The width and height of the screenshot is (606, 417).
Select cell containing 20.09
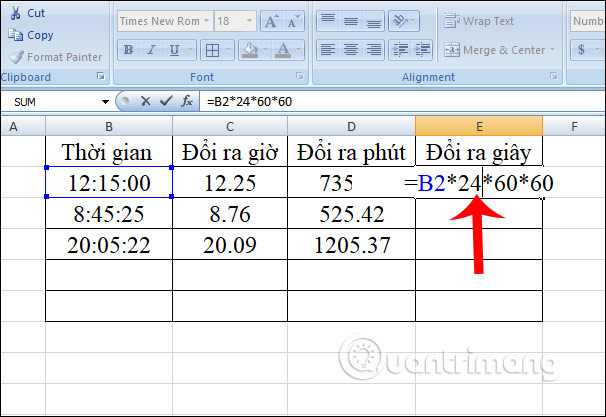230,244
